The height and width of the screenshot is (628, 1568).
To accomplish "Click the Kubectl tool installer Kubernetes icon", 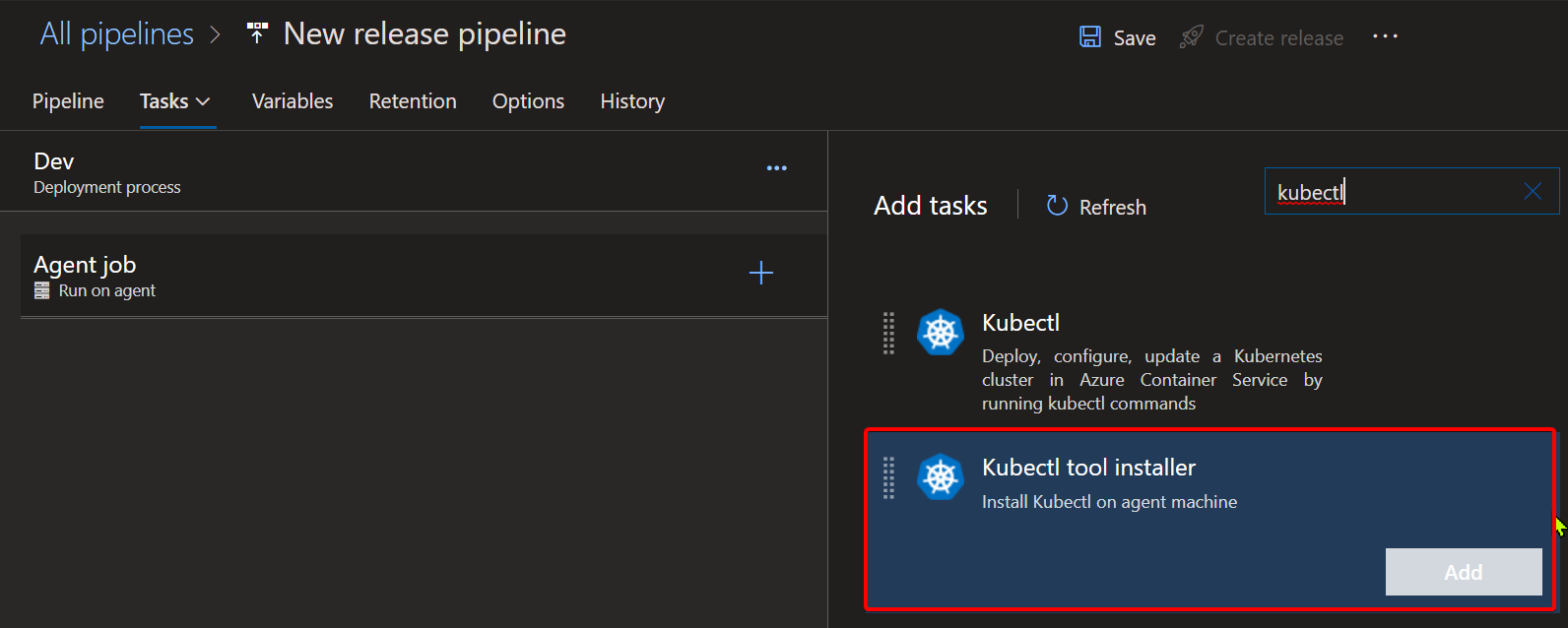I will point(941,477).
